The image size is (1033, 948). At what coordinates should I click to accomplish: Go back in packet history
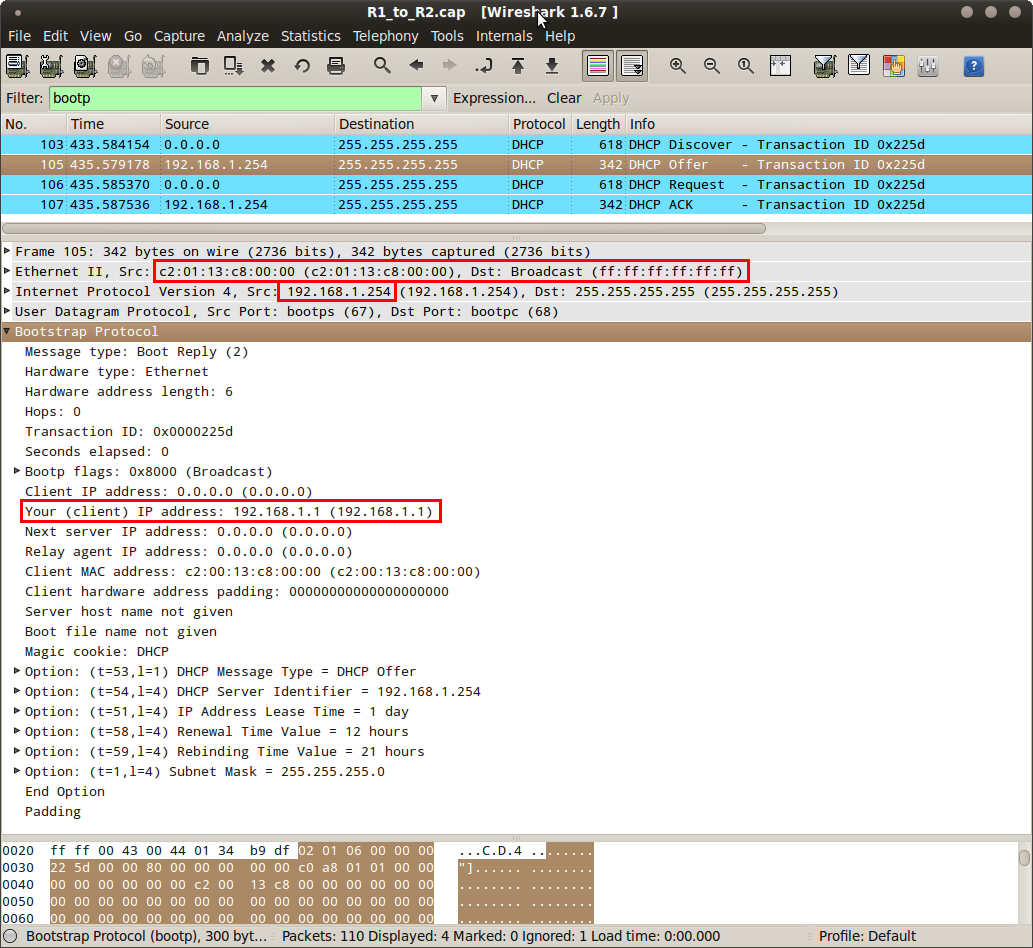416,65
